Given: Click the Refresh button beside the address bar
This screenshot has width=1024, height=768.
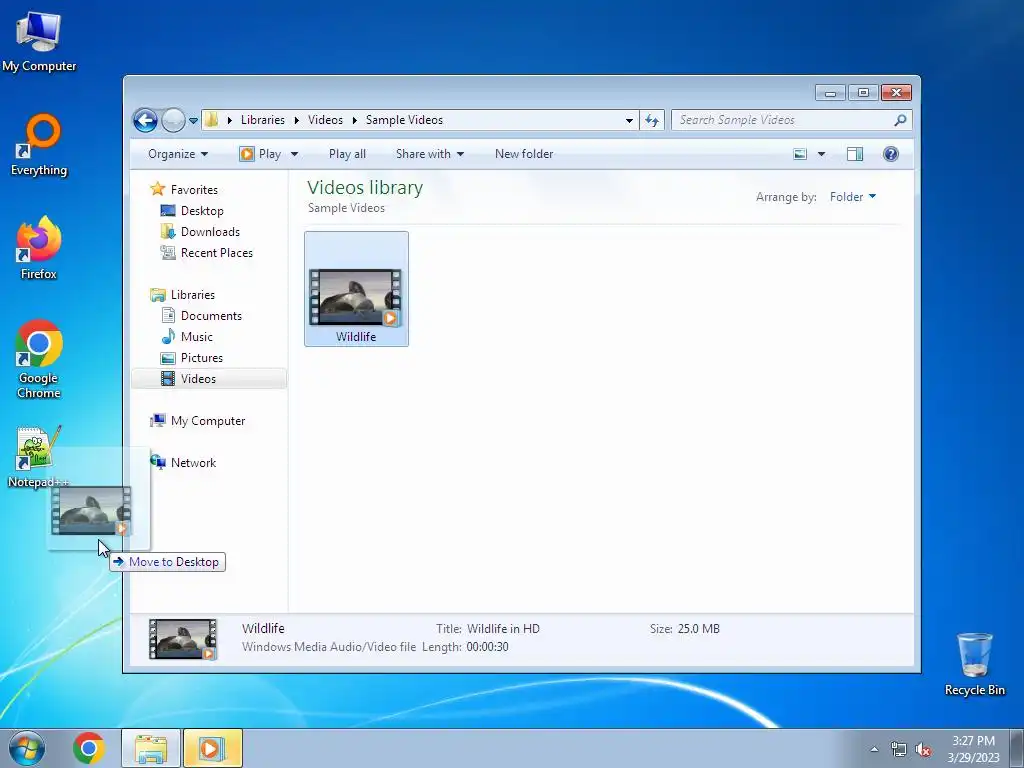Looking at the screenshot, I should [652, 120].
